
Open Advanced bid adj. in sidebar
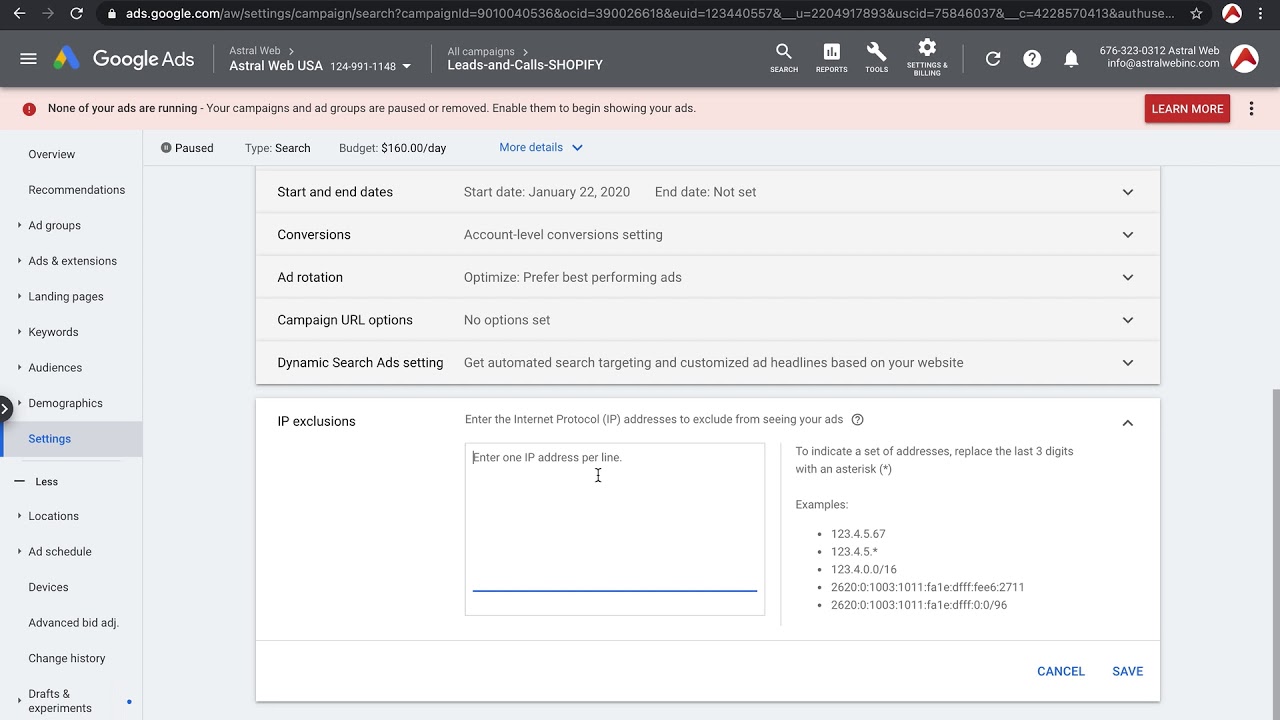(x=73, y=623)
